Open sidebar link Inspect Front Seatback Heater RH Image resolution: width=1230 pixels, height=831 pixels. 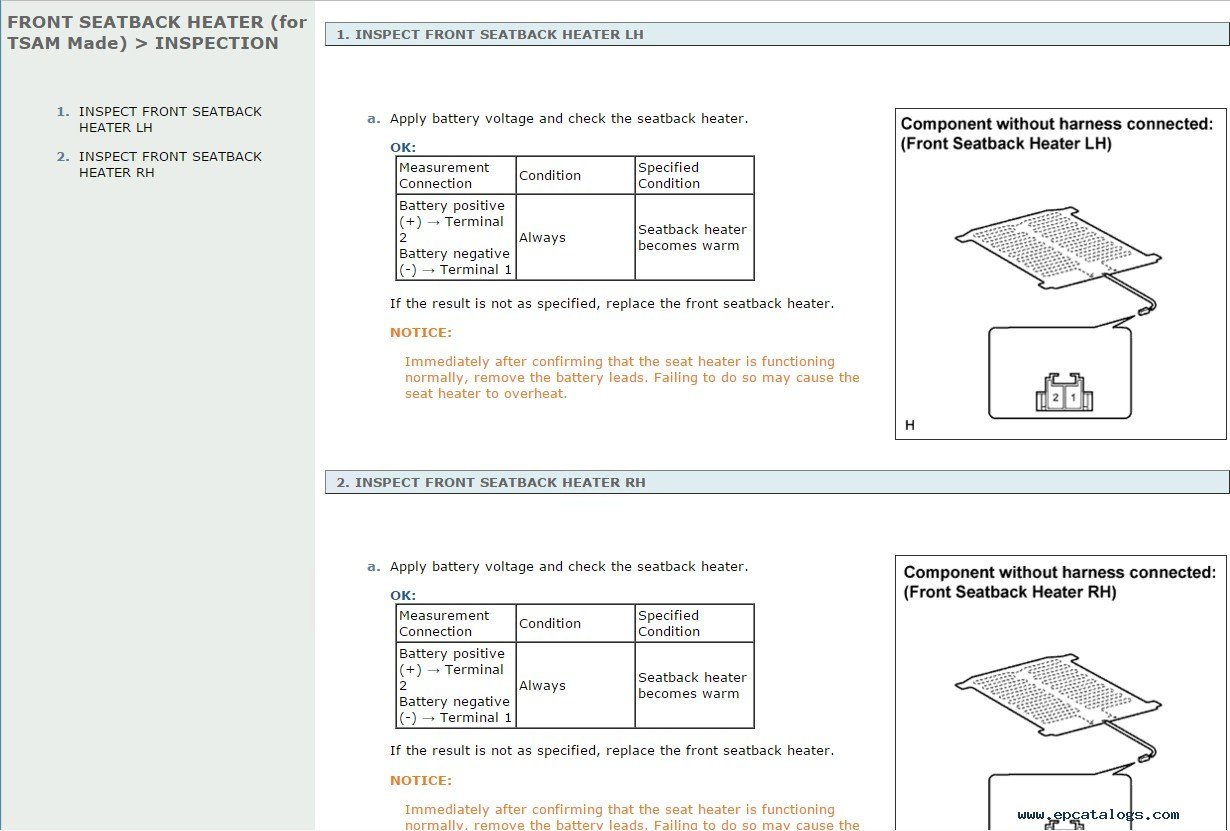click(x=170, y=164)
